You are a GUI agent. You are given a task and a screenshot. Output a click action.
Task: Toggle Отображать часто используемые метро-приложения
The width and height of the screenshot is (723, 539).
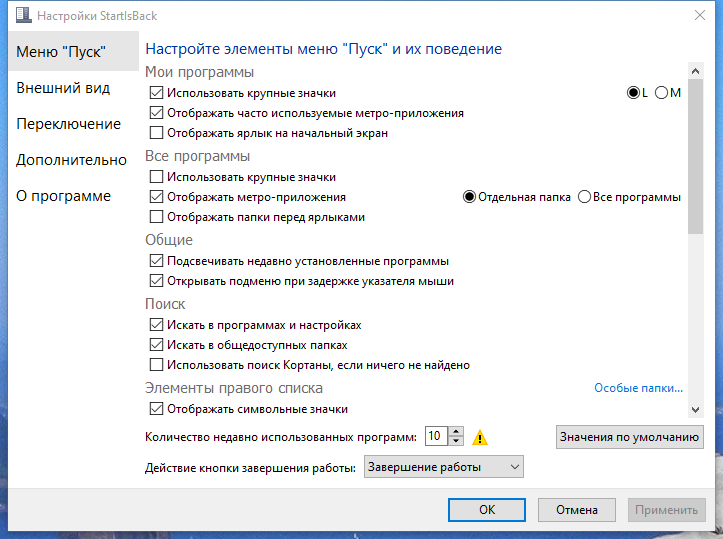click(x=156, y=113)
